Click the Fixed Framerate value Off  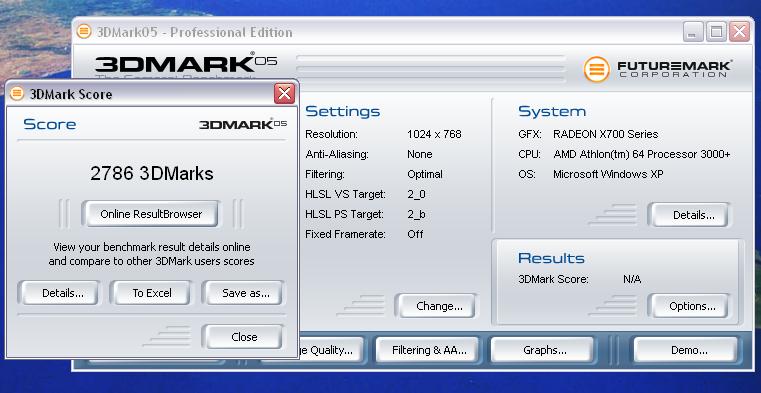coord(415,234)
